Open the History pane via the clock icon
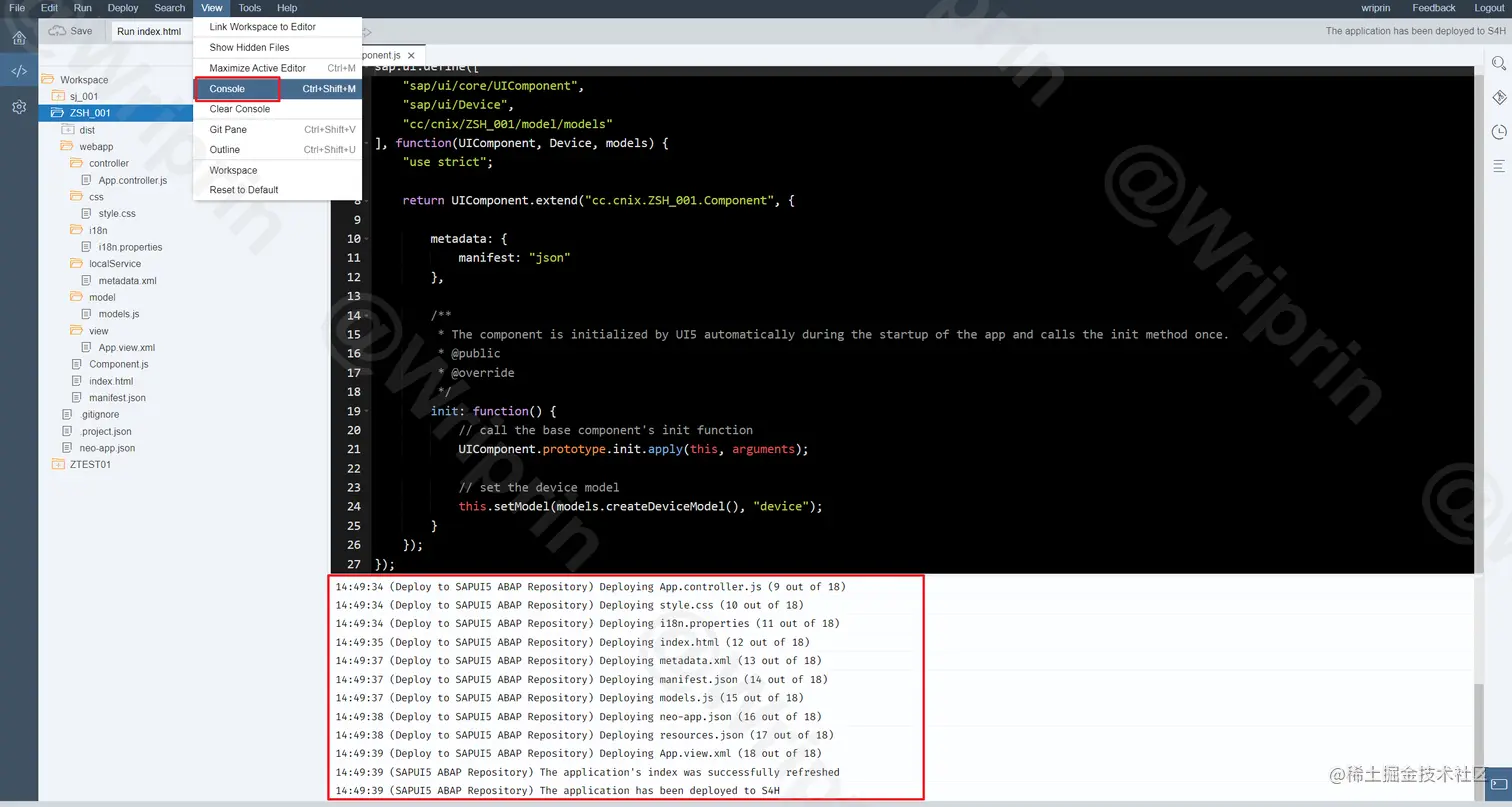Image resolution: width=1512 pixels, height=807 pixels. 1497,131
